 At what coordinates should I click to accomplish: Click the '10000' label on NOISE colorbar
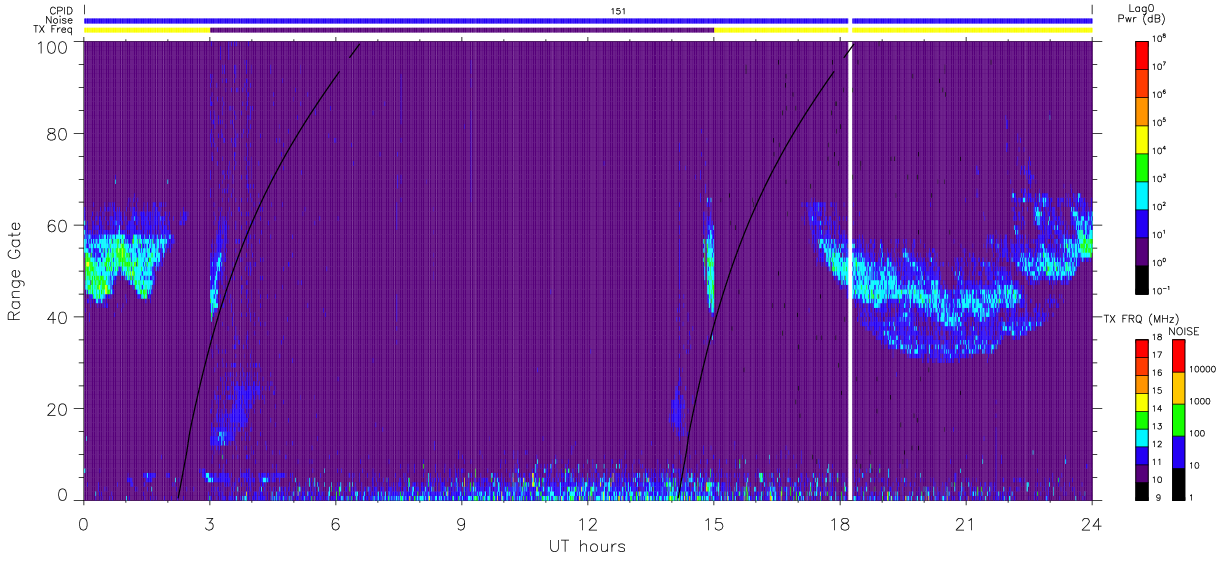click(x=1204, y=369)
